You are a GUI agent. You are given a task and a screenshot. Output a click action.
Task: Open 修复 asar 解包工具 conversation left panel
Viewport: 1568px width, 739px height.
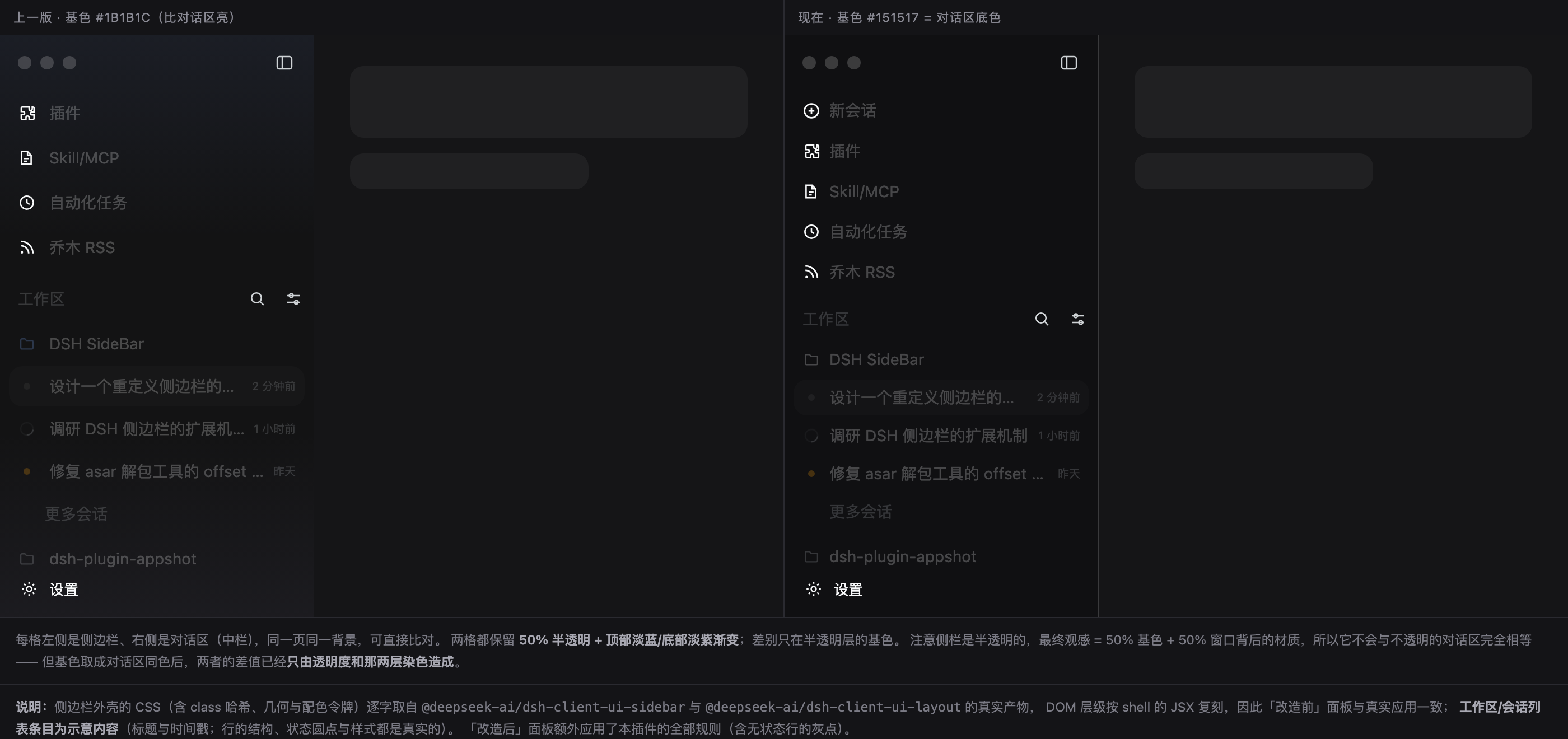click(x=157, y=472)
